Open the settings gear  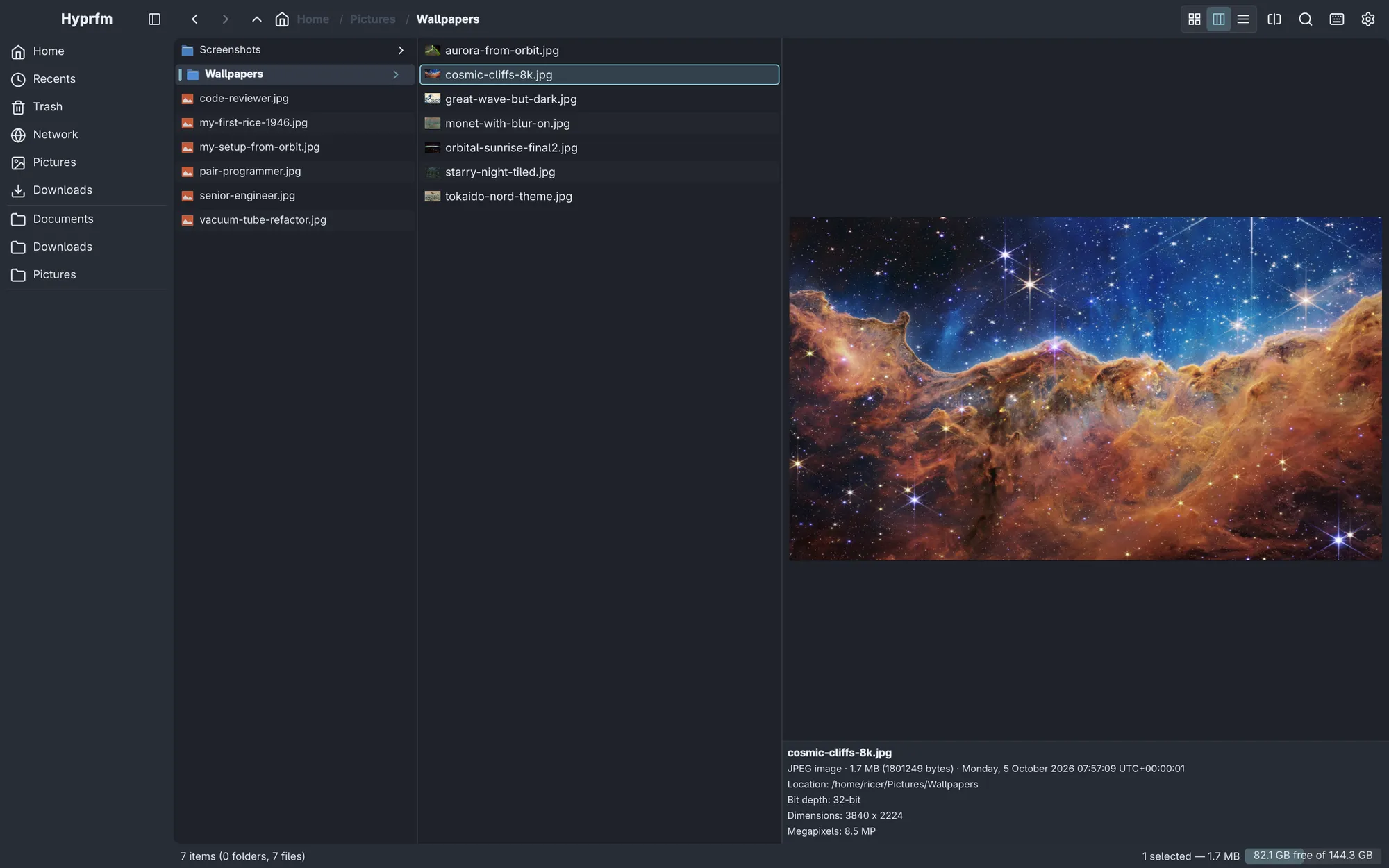(1368, 19)
